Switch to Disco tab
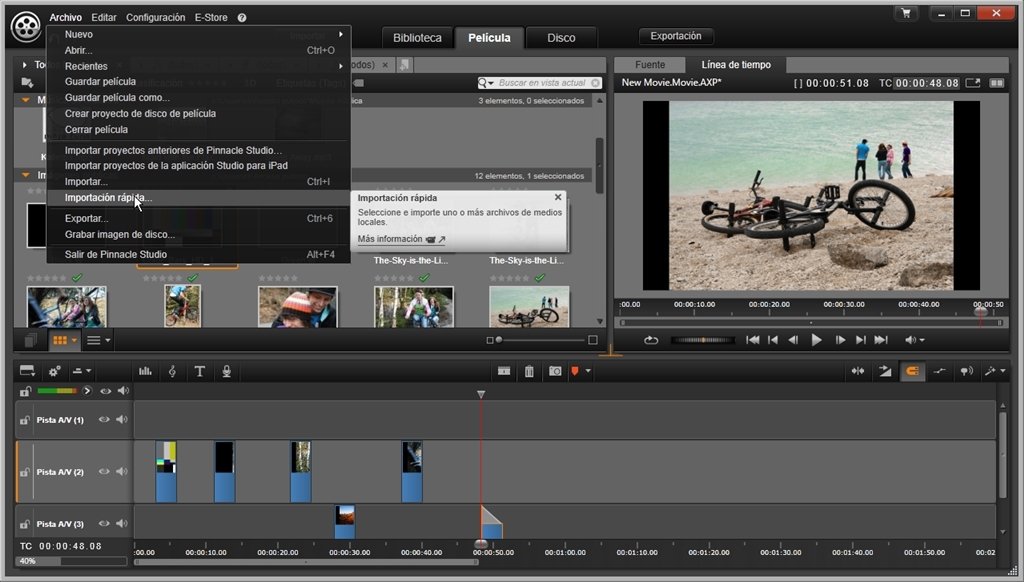Screen dimensions: 1024x582 [561, 38]
